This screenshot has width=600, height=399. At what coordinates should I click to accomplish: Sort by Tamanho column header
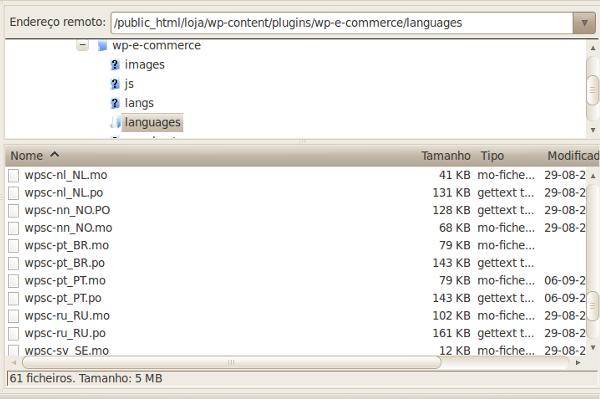[446, 156]
